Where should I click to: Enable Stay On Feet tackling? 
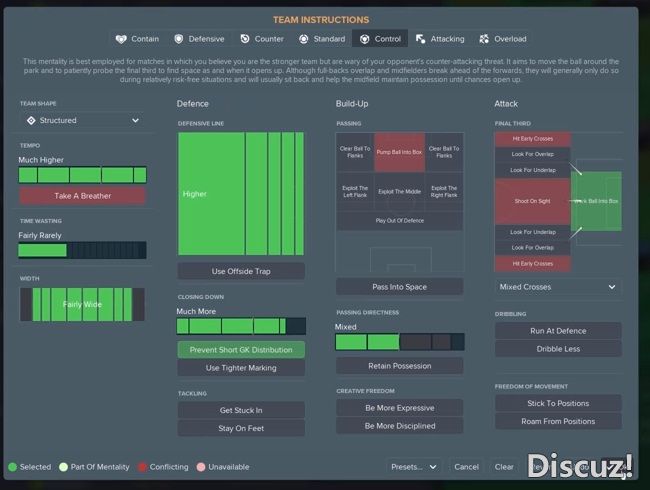click(241, 428)
